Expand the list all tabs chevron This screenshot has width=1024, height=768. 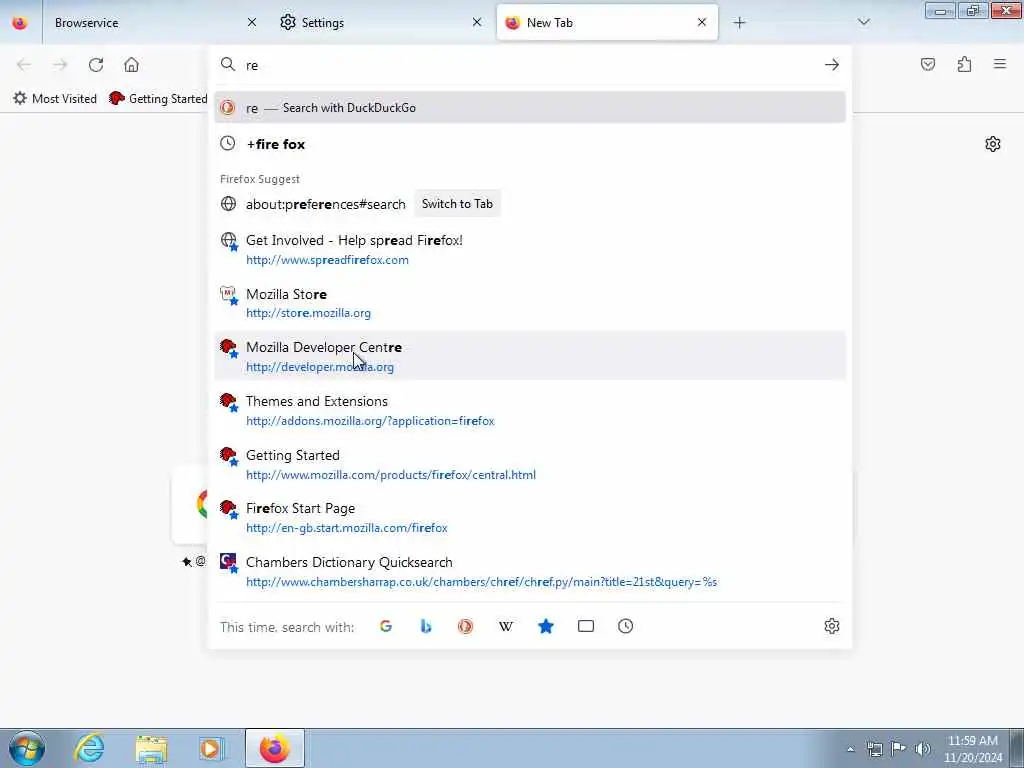click(x=863, y=22)
